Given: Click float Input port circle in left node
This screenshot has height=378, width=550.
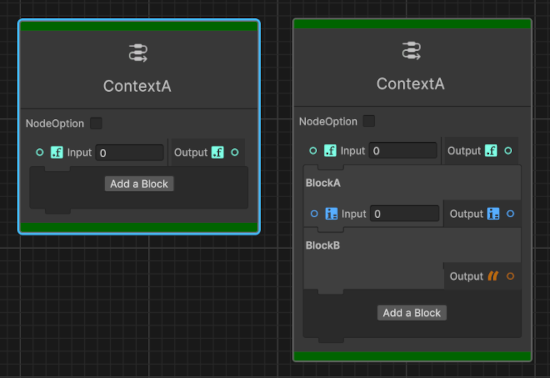Looking at the screenshot, I should [40, 152].
